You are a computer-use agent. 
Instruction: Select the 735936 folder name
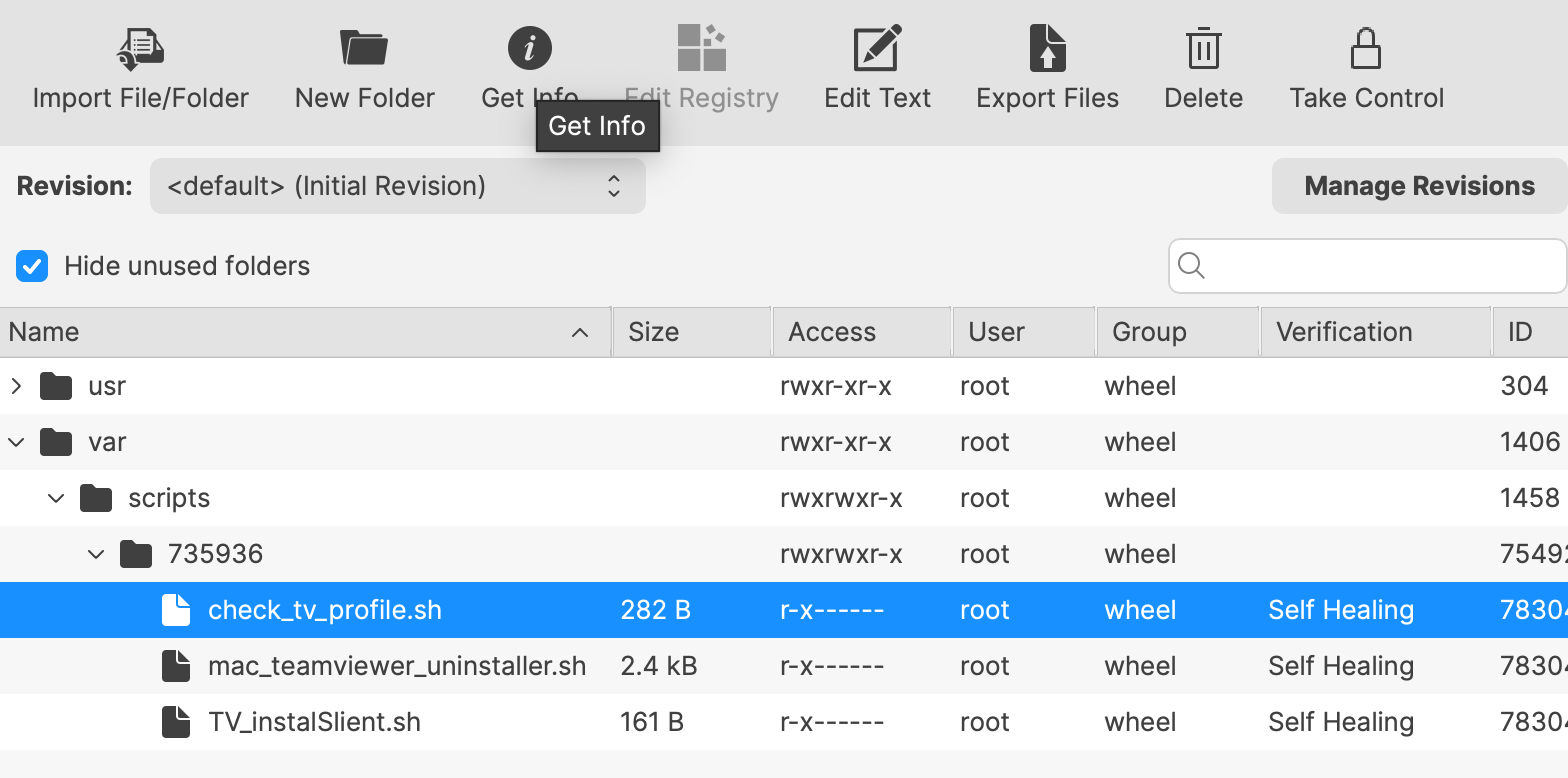tap(215, 554)
